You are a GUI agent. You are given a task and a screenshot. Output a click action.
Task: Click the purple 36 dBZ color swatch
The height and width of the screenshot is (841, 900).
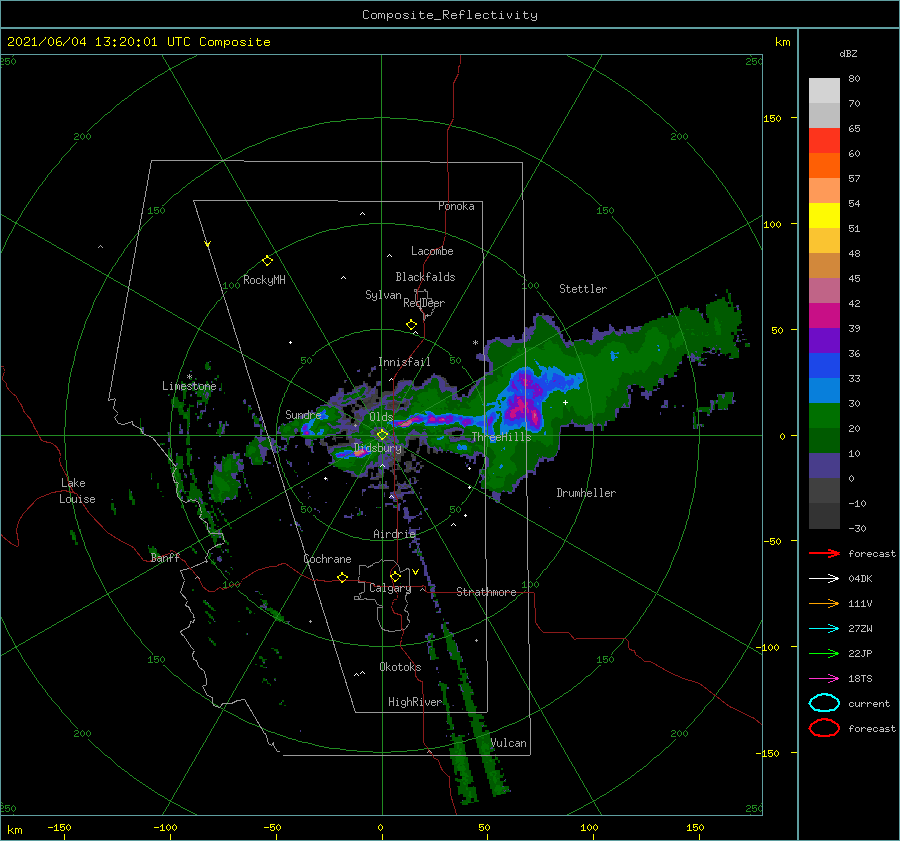(824, 341)
